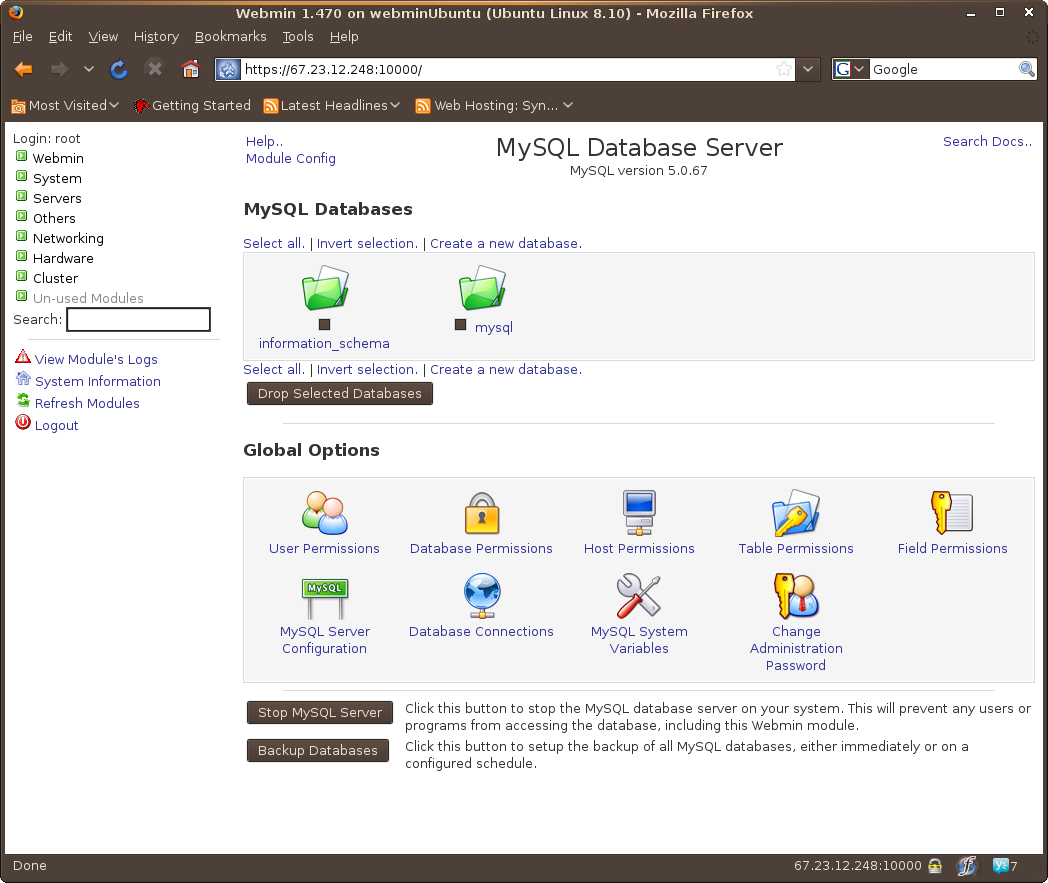Open the Module Config link
Image resolution: width=1048 pixels, height=883 pixels.
pyautogui.click(x=291, y=158)
